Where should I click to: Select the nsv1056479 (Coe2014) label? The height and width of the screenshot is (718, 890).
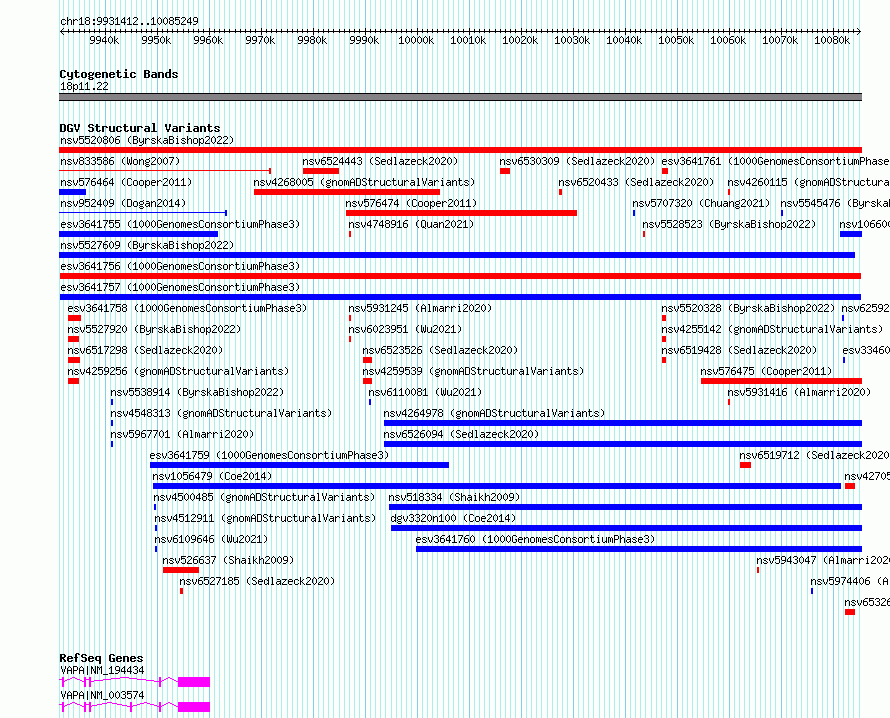213,476
